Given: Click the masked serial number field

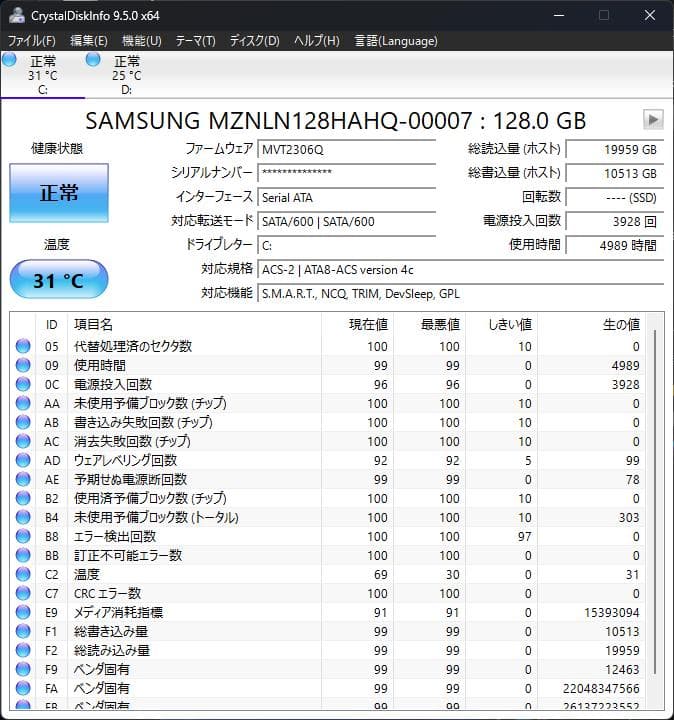Looking at the screenshot, I should pyautogui.click(x=347, y=174).
